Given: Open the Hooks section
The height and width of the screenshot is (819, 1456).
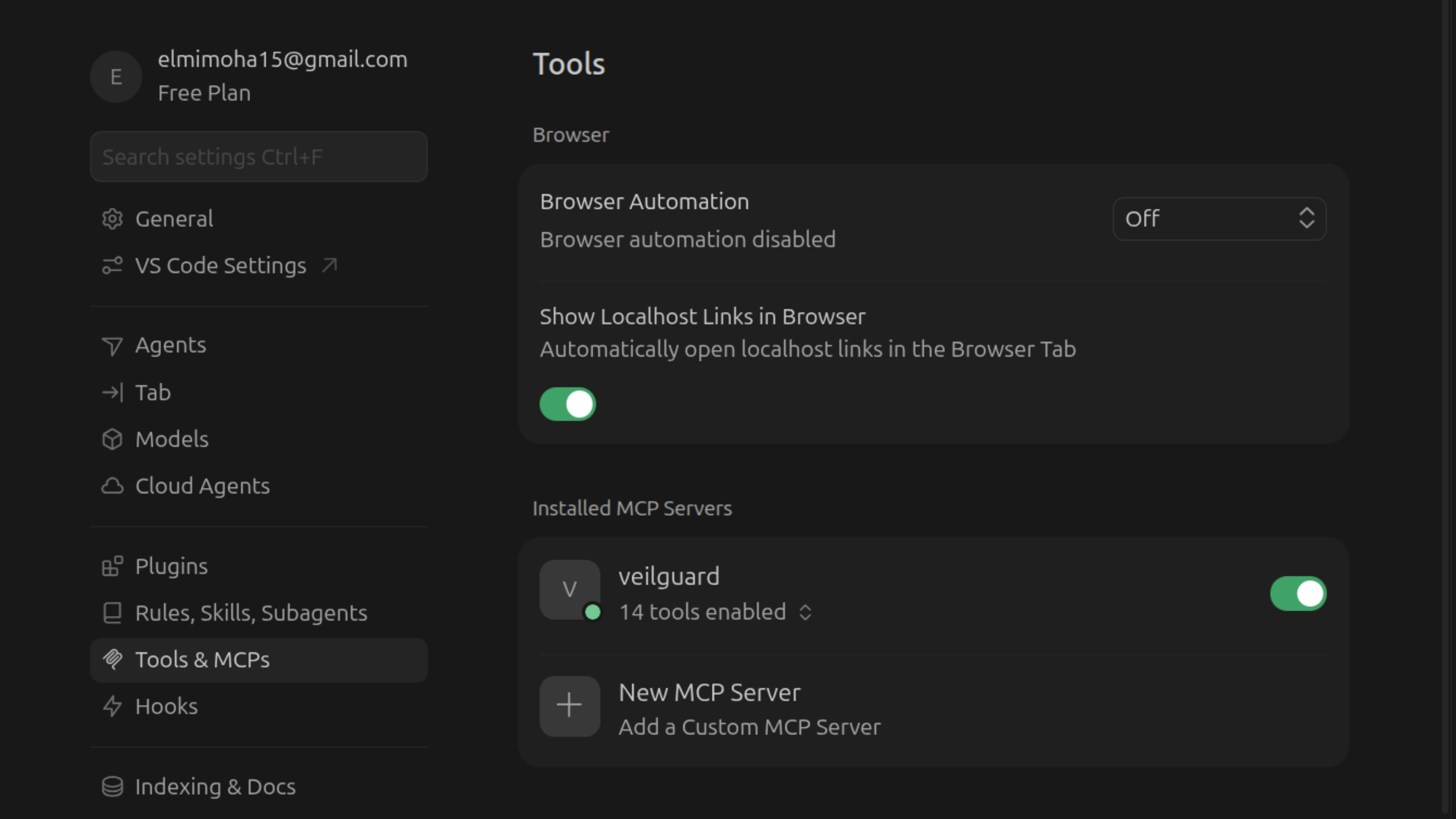Looking at the screenshot, I should click(259, 706).
